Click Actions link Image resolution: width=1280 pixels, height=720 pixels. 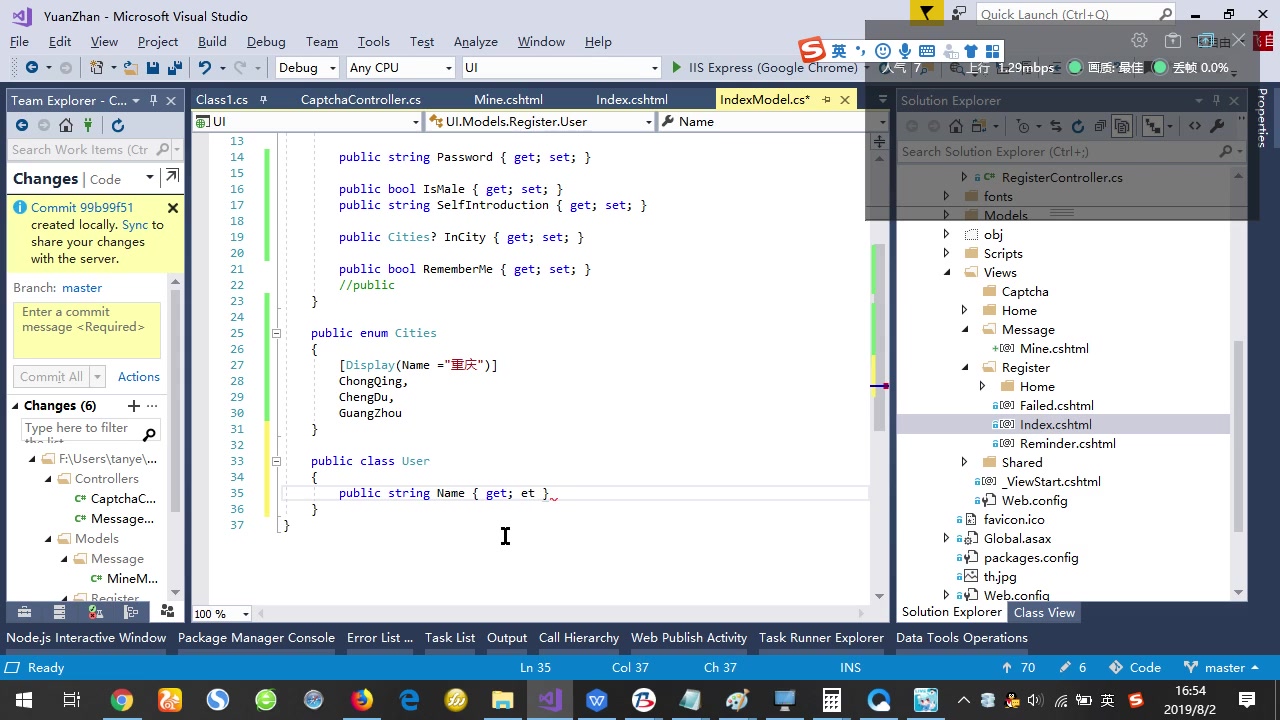click(x=139, y=376)
